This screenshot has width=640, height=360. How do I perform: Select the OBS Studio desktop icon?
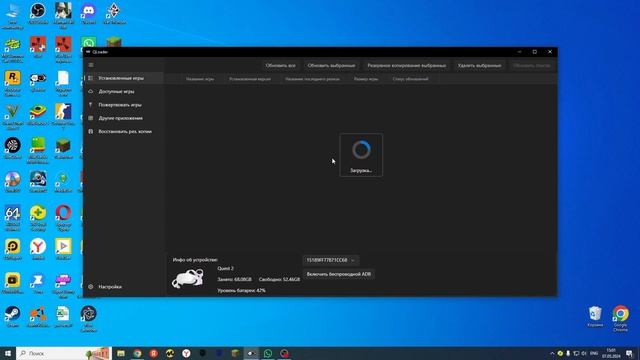pyautogui.click(x=38, y=14)
